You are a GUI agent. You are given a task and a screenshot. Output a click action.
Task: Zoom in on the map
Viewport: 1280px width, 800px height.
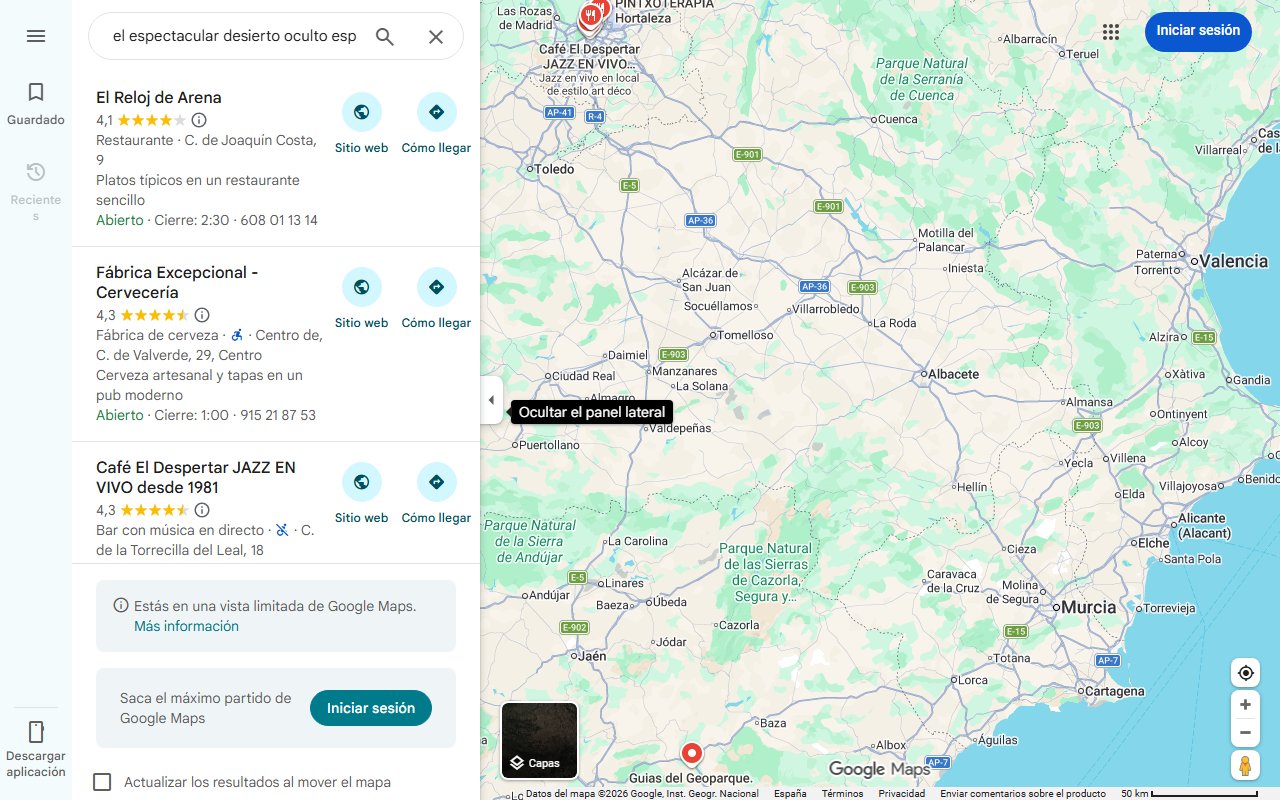click(x=1246, y=705)
